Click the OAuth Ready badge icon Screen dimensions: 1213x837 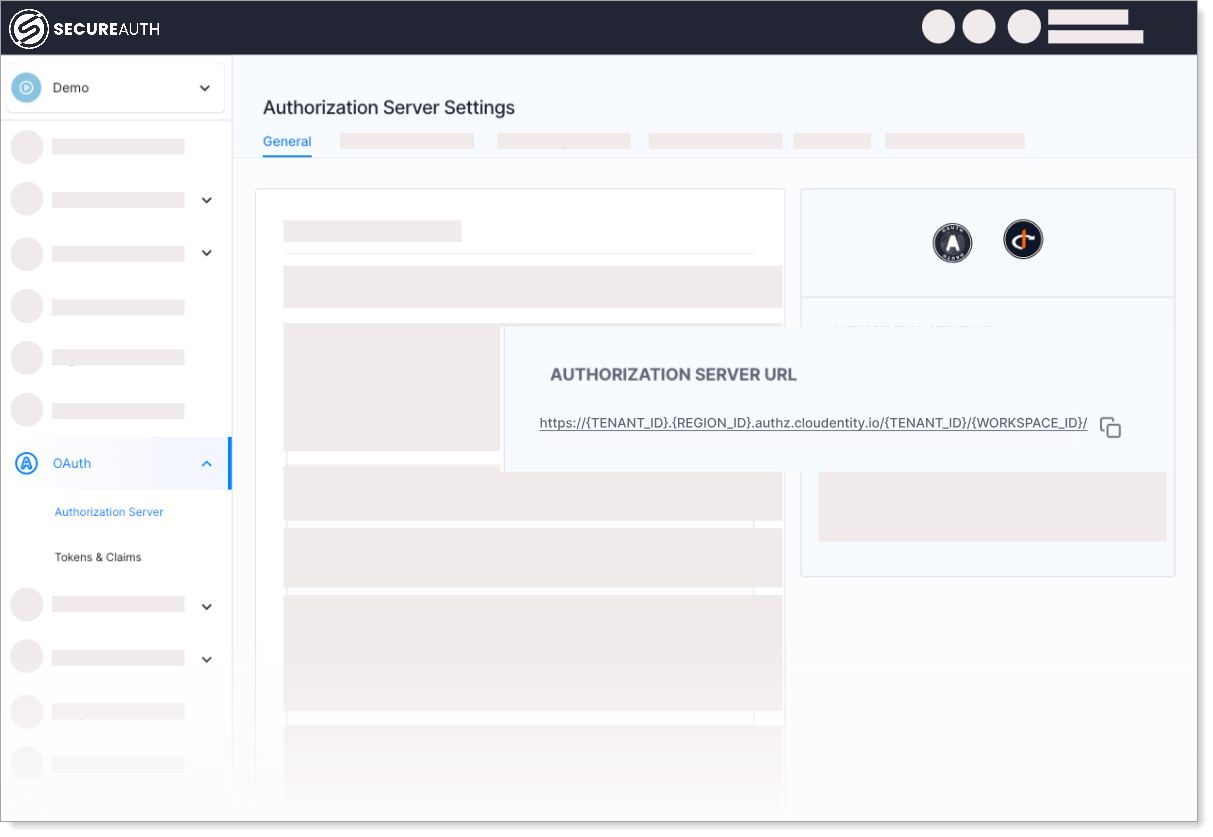pyautogui.click(x=952, y=243)
